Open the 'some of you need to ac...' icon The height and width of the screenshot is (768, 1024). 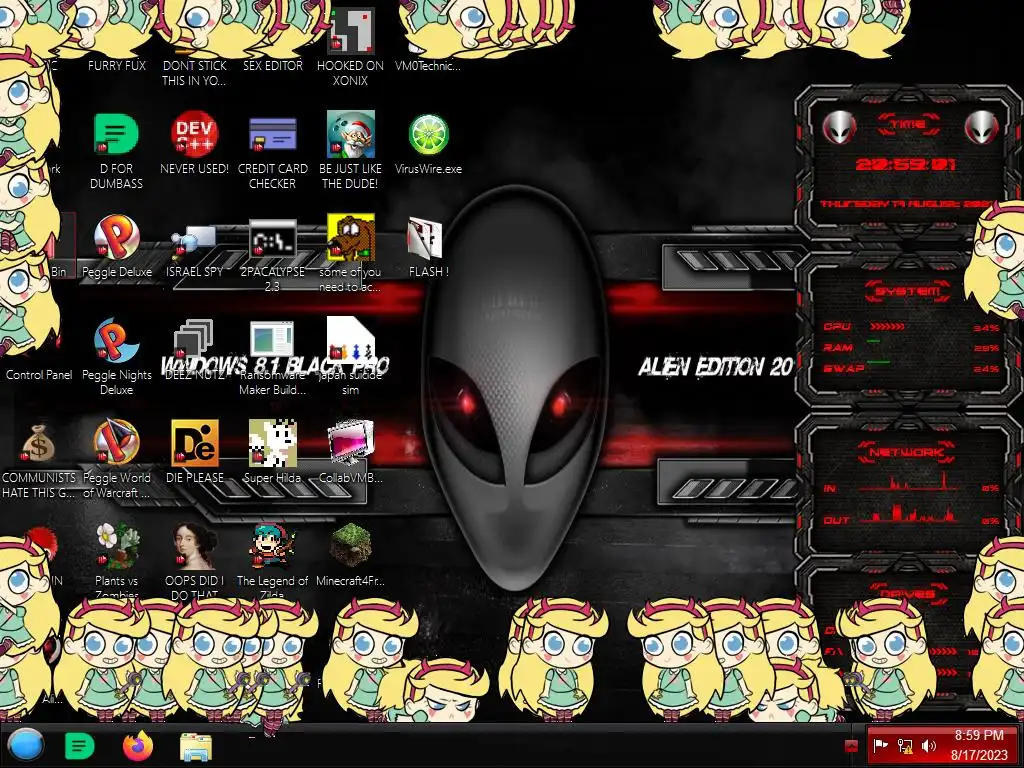[x=351, y=237]
